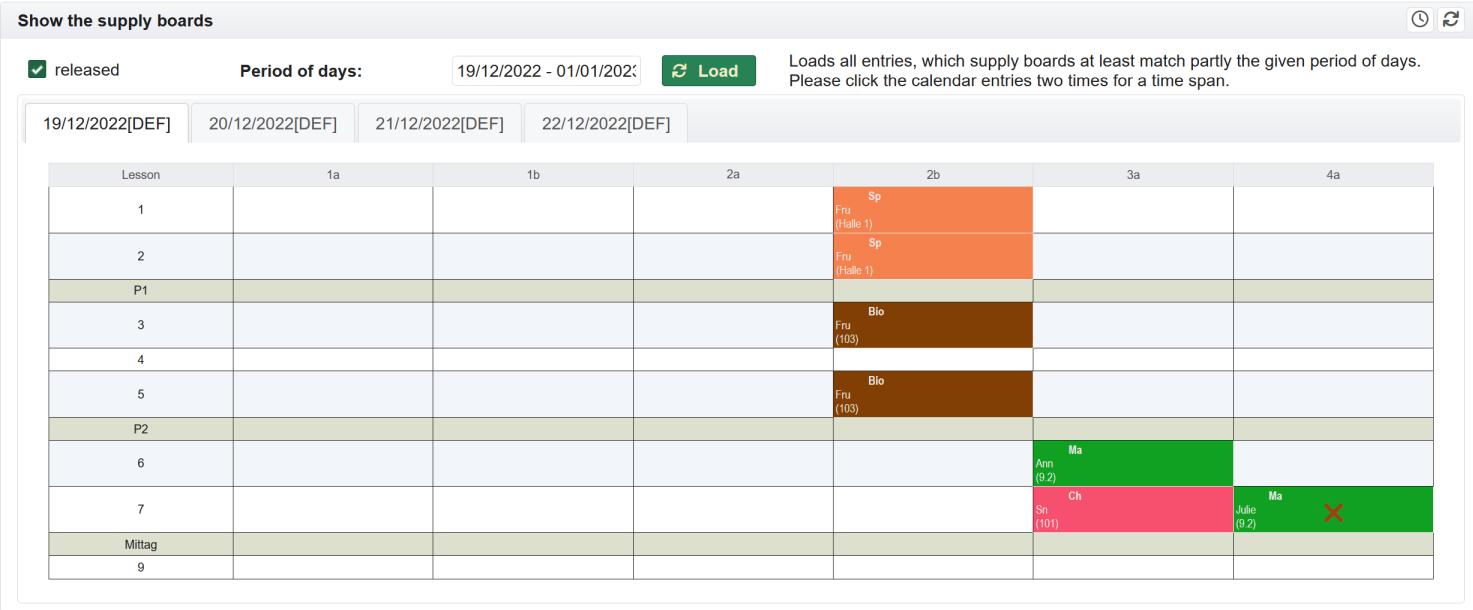This screenshot has height=610, width=1473.
Task: Open the 22/12/2022[DEF] tab
Action: (605, 124)
